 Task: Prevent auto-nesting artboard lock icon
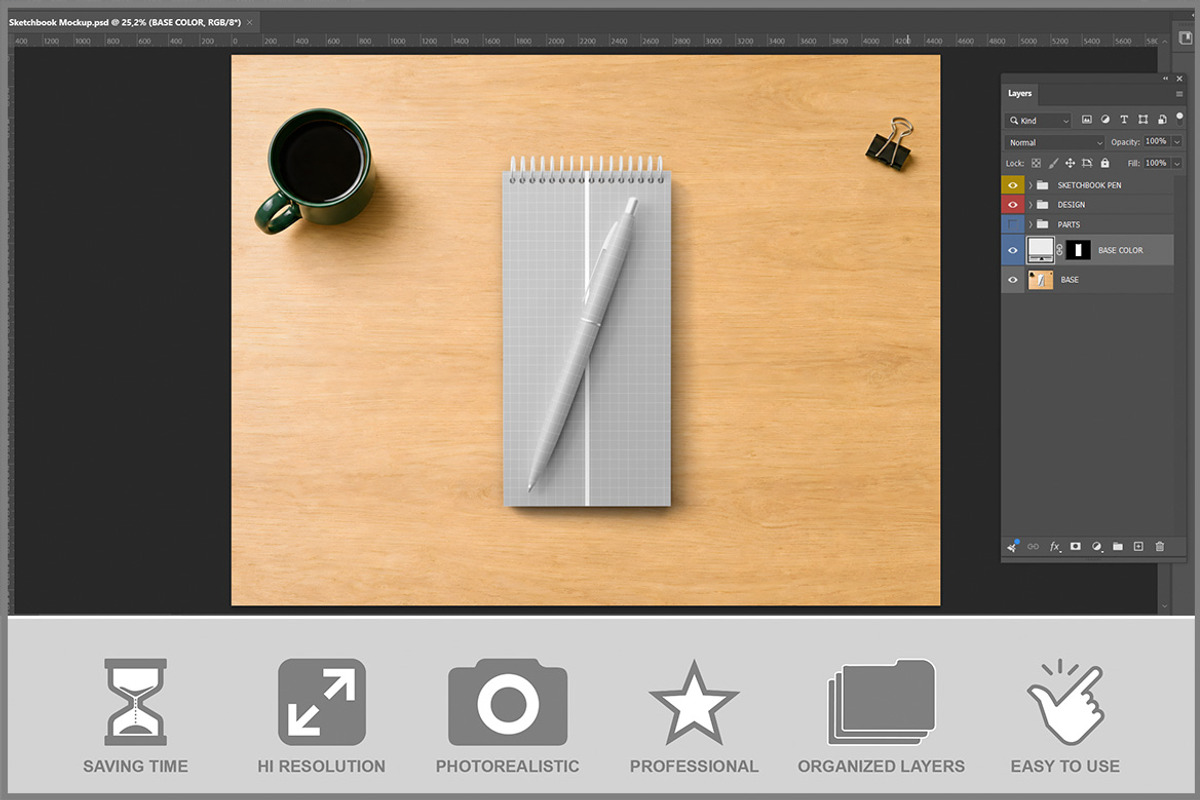1087,163
